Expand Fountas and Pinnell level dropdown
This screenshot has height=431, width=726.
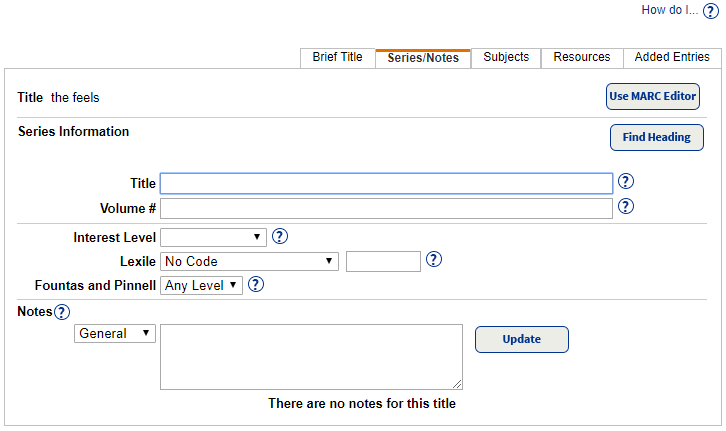[x=201, y=285]
